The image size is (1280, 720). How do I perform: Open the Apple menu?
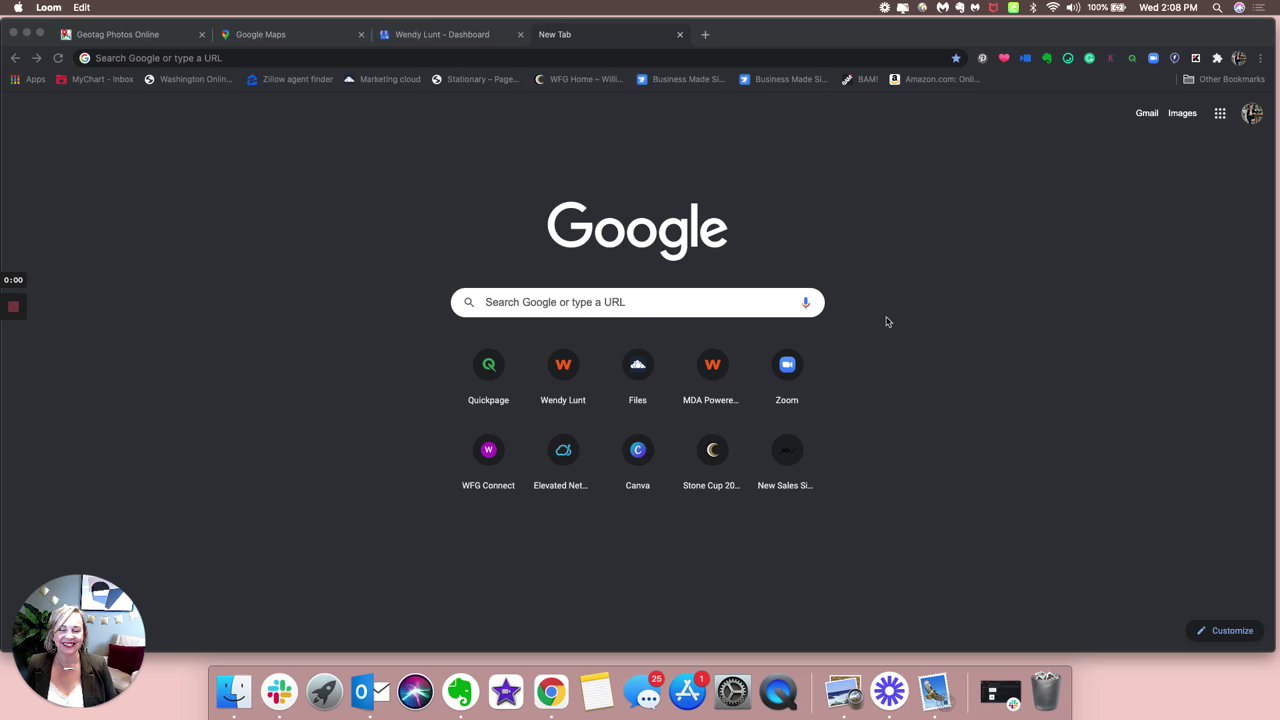[x=18, y=7]
